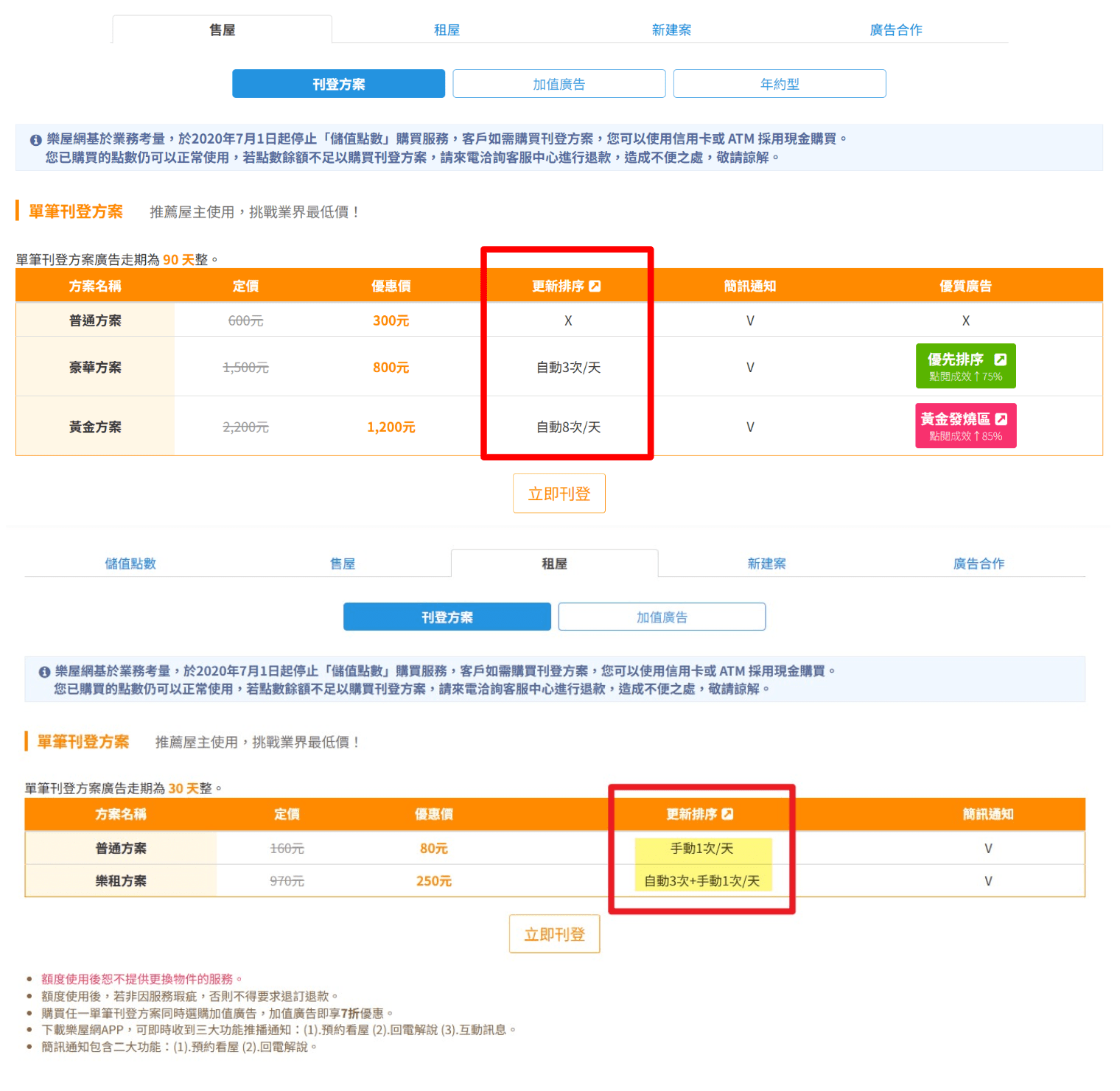Click 1,200元 discounted price
Screen dimensions: 1120x1091
(391, 427)
